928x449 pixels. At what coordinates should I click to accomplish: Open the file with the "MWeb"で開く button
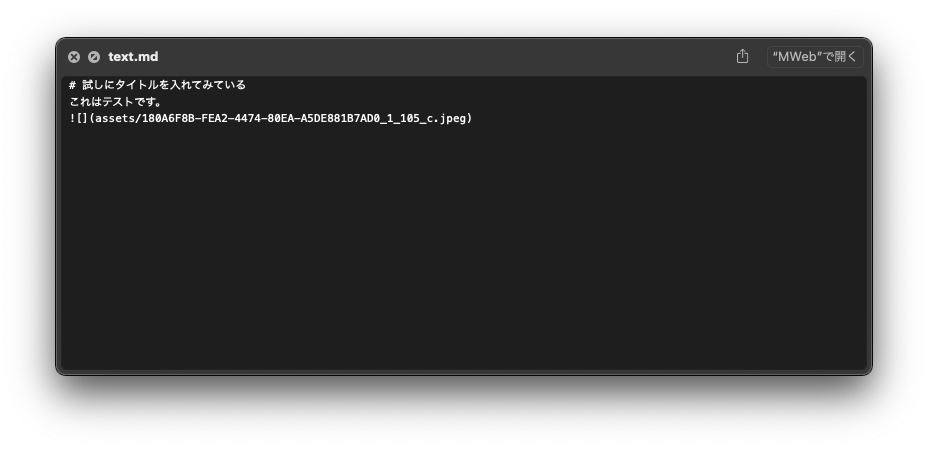pos(815,57)
